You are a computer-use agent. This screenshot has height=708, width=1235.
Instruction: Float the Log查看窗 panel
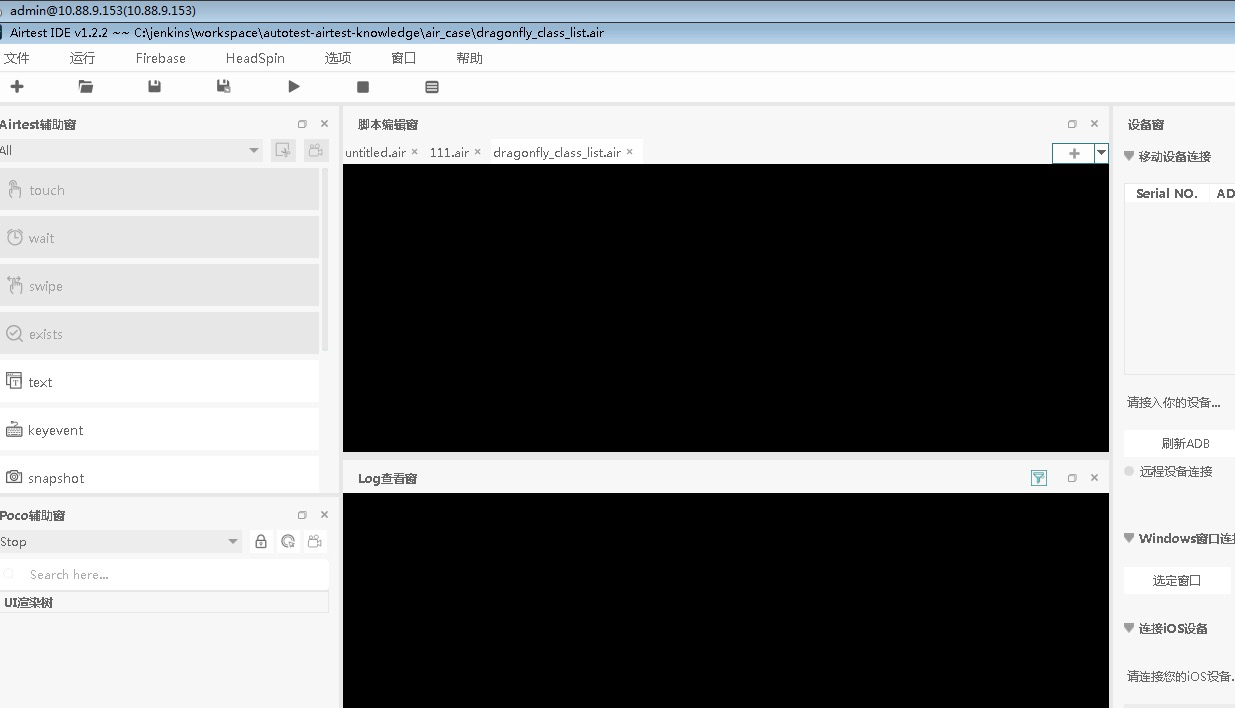pyautogui.click(x=1072, y=478)
